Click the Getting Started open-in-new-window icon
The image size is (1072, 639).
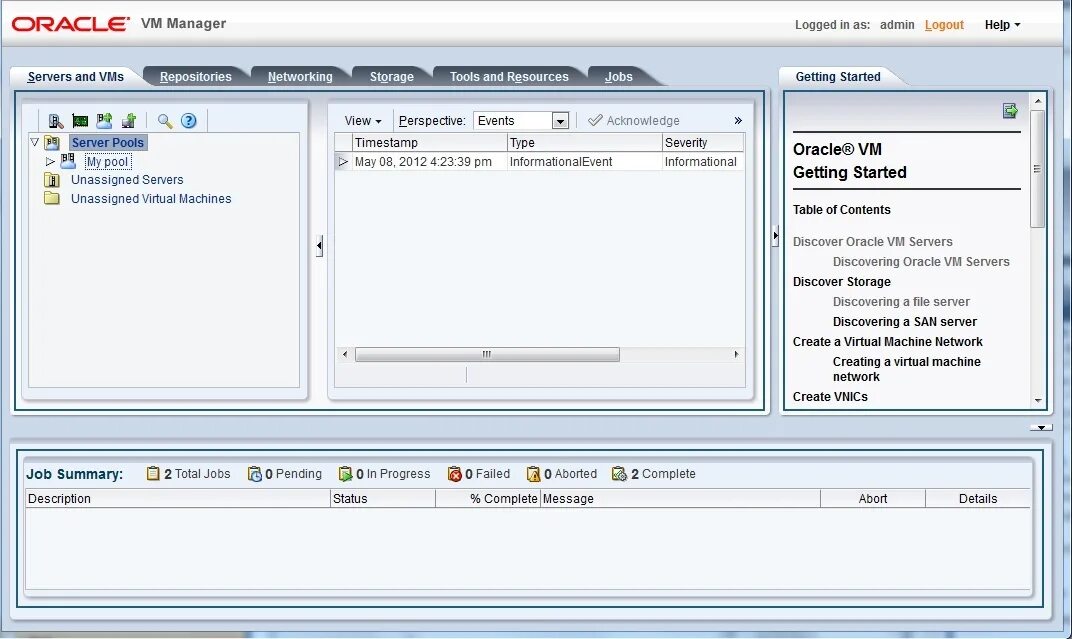click(1010, 111)
